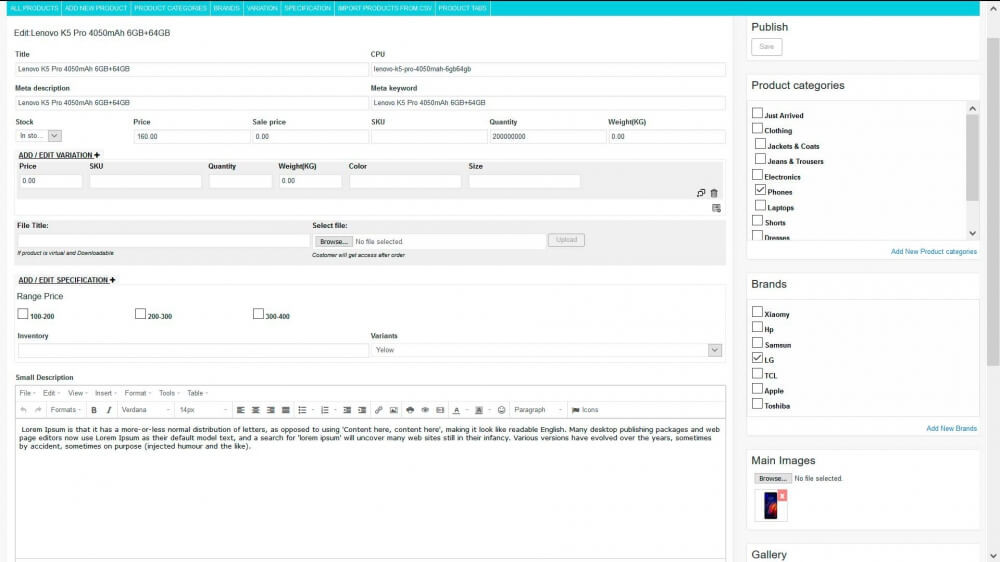Viewport: 1000px width, 562px height.
Task: Click the category list scroll-down arrow
Action: [x=972, y=233]
